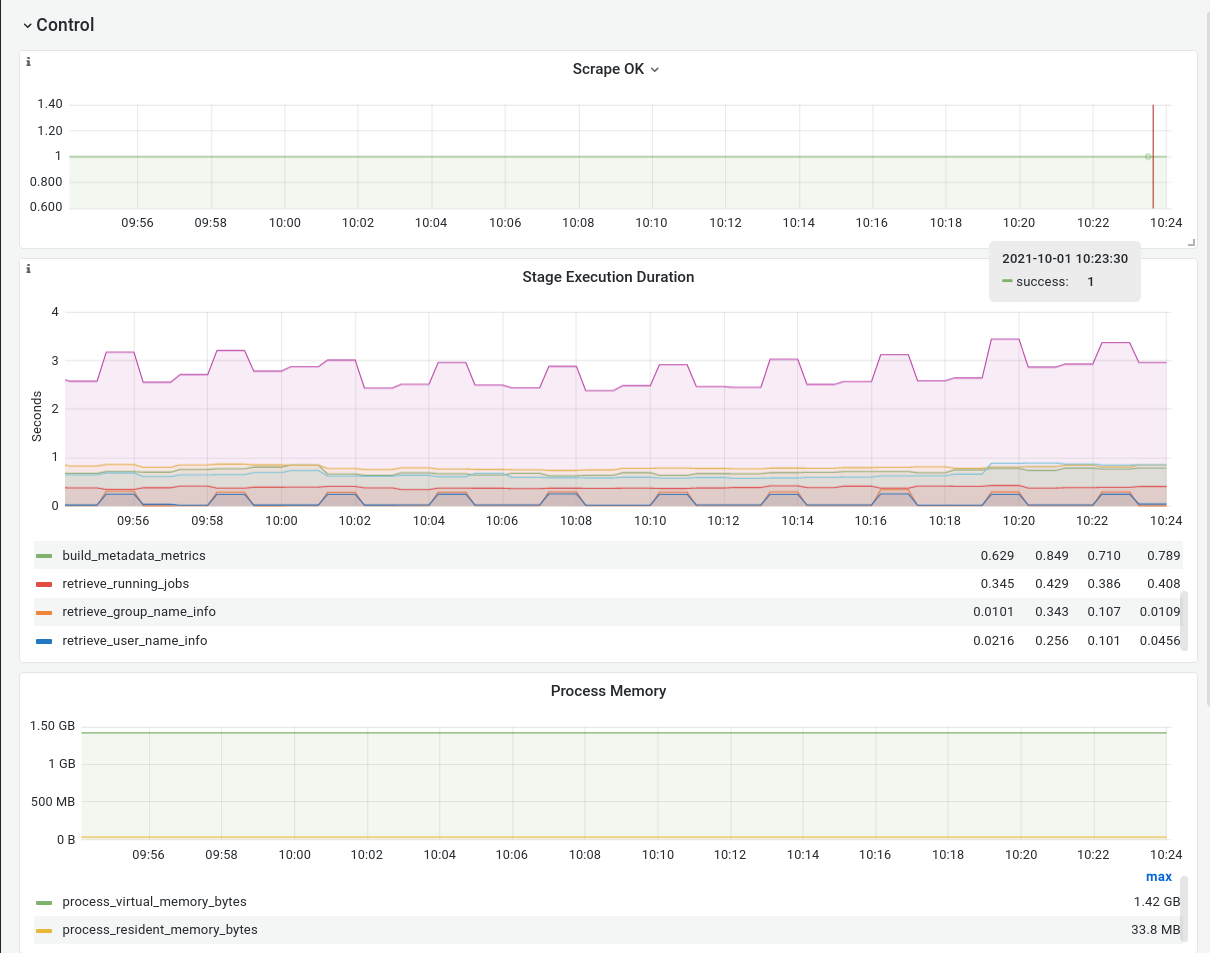Sort the Process Memory legend by max

1158,877
